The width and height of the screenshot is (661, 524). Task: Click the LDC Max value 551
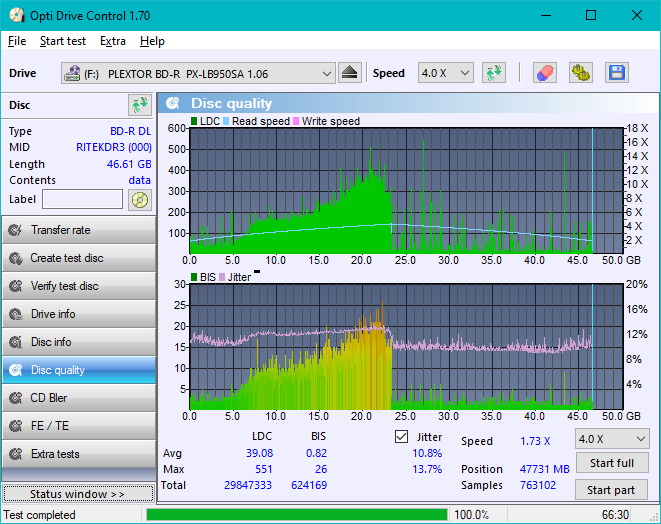263,469
